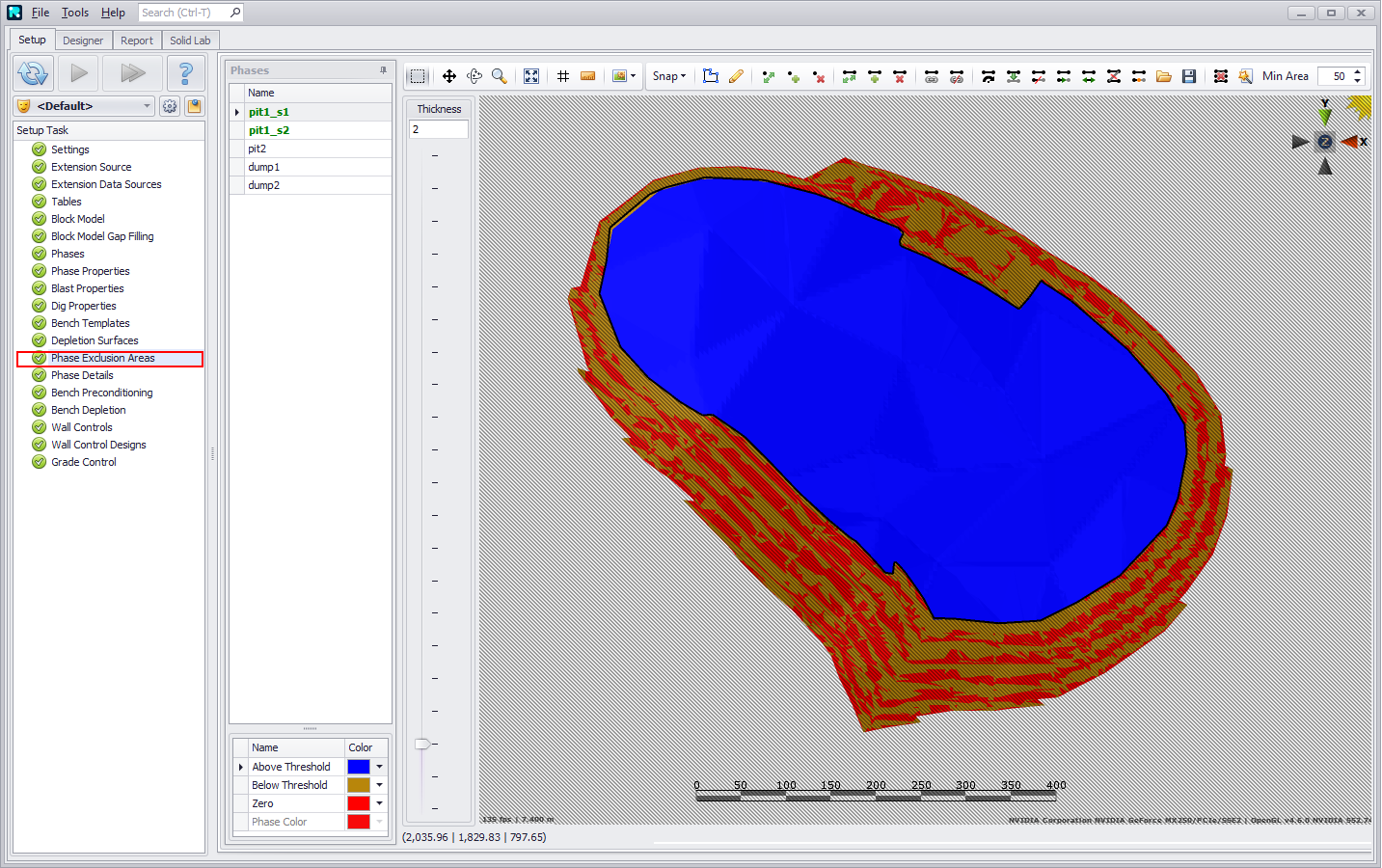Toggle the pin on Phases panel
This screenshot has height=868, width=1382.
click(x=383, y=70)
